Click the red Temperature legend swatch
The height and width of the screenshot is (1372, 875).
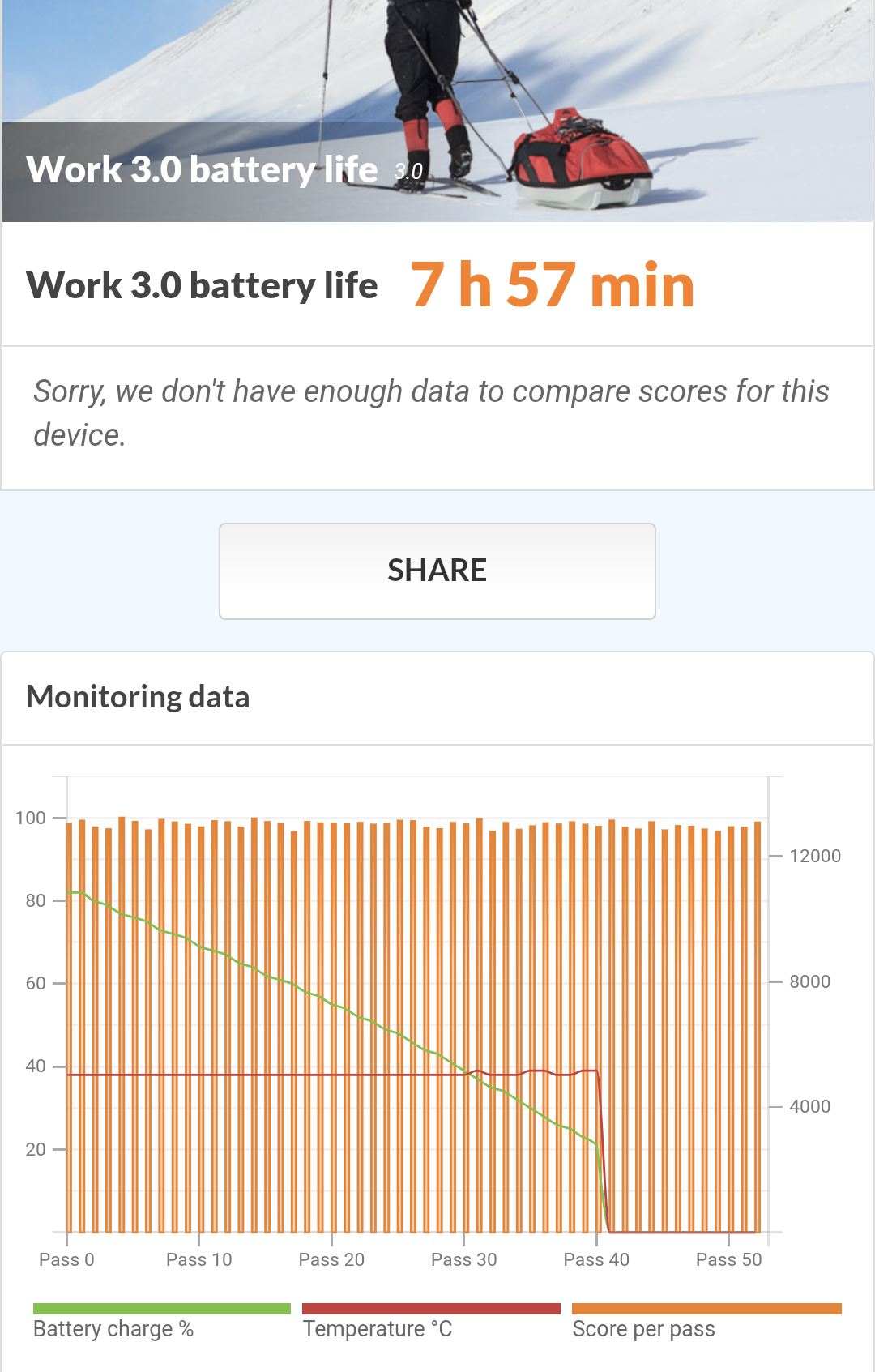pyautogui.click(x=431, y=1308)
